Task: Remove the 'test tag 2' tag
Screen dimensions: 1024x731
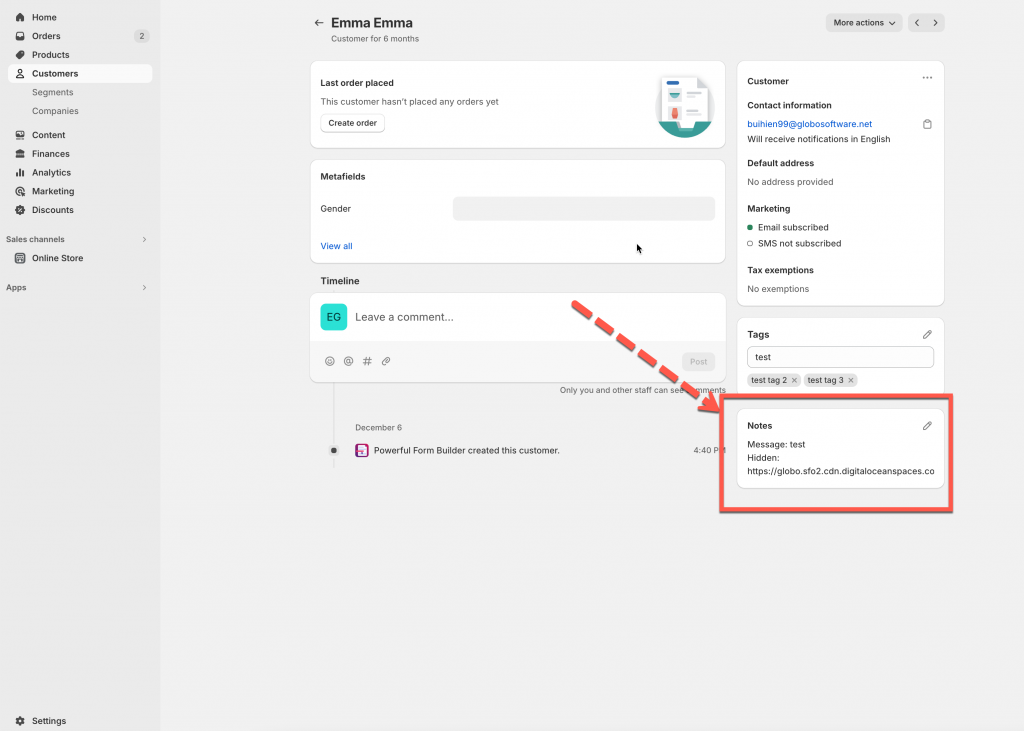Action: [794, 380]
